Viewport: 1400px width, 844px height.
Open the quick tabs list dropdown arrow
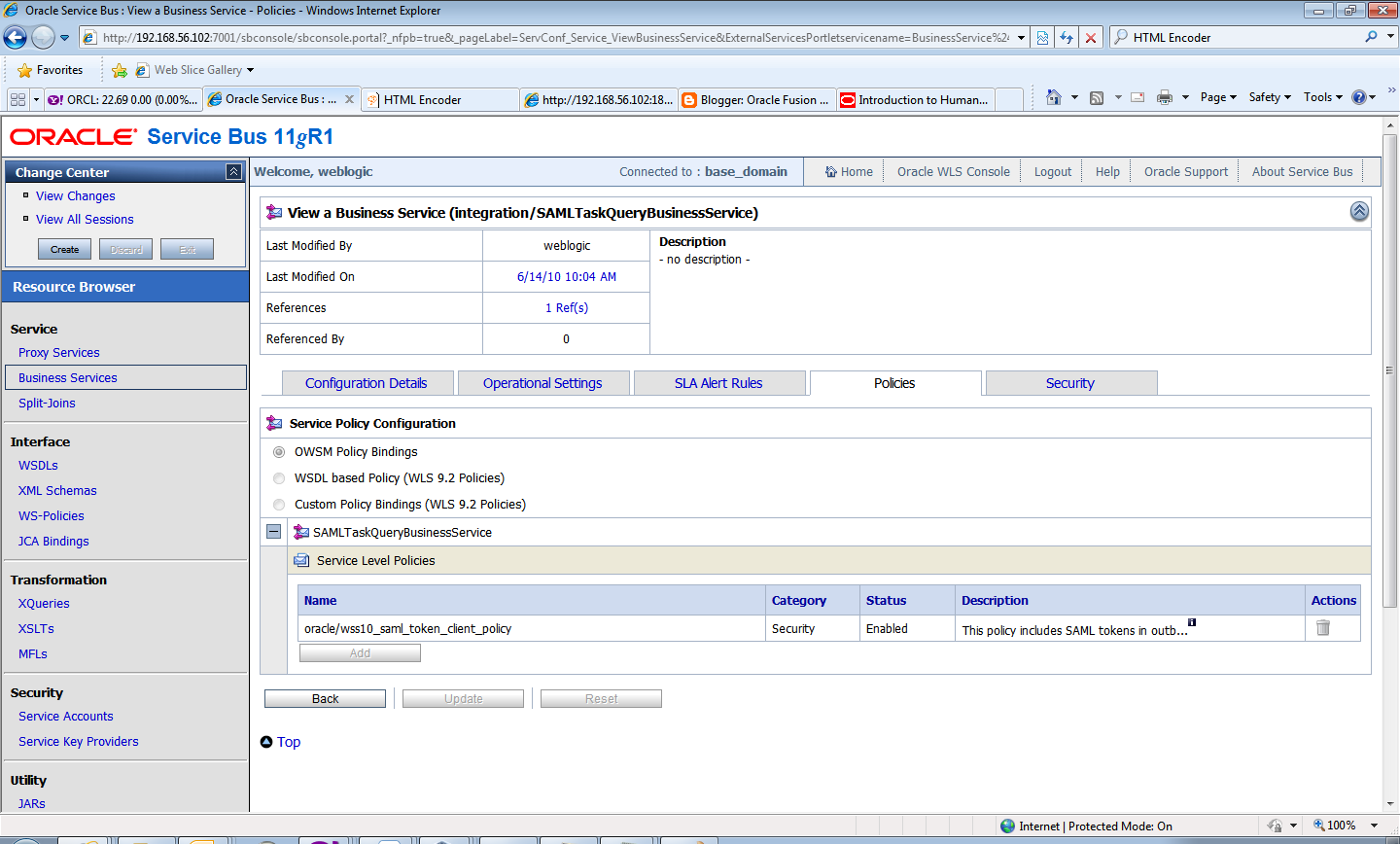36,99
